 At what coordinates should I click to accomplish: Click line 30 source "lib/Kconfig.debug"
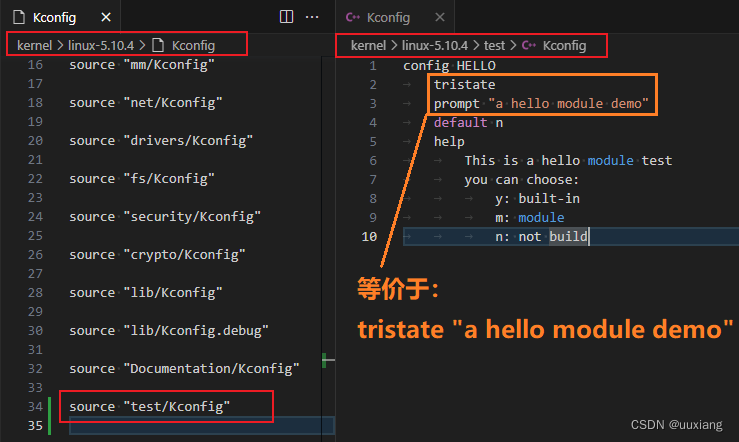tap(169, 331)
